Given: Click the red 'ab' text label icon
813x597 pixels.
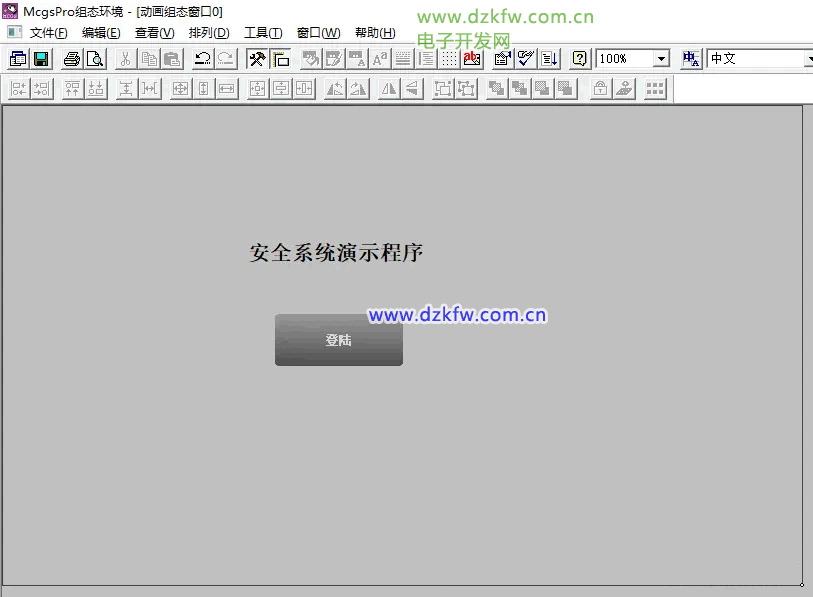Looking at the screenshot, I should click(x=472, y=59).
